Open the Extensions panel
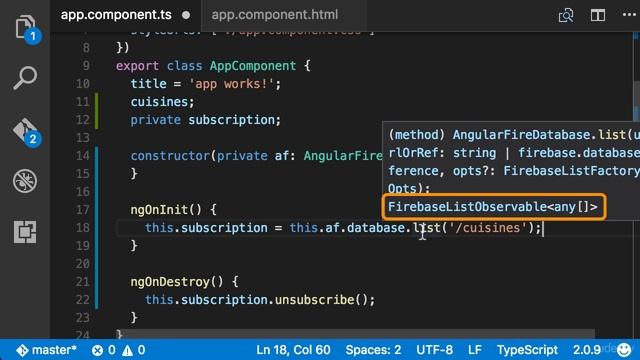 click(x=25, y=232)
